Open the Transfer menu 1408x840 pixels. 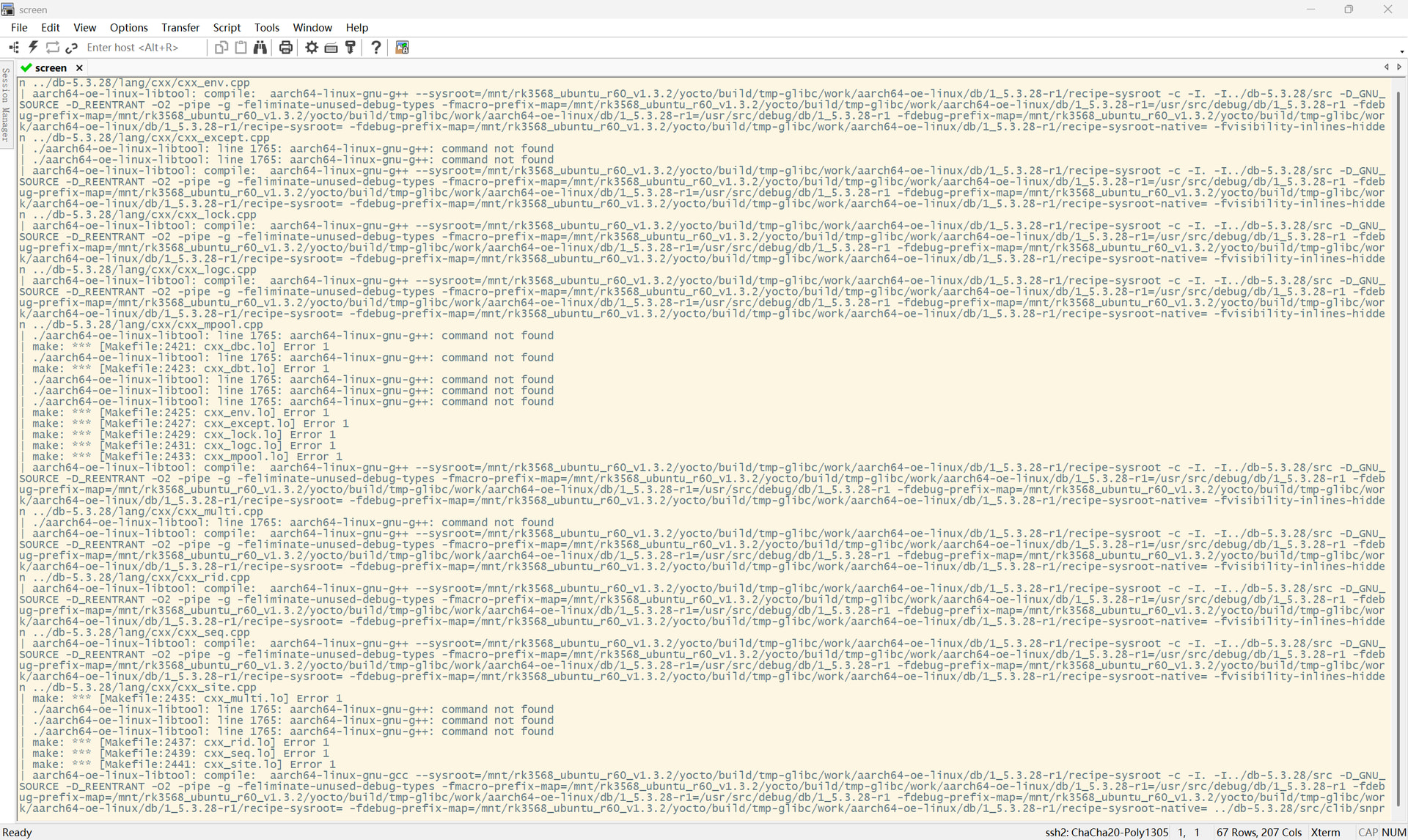click(180, 28)
